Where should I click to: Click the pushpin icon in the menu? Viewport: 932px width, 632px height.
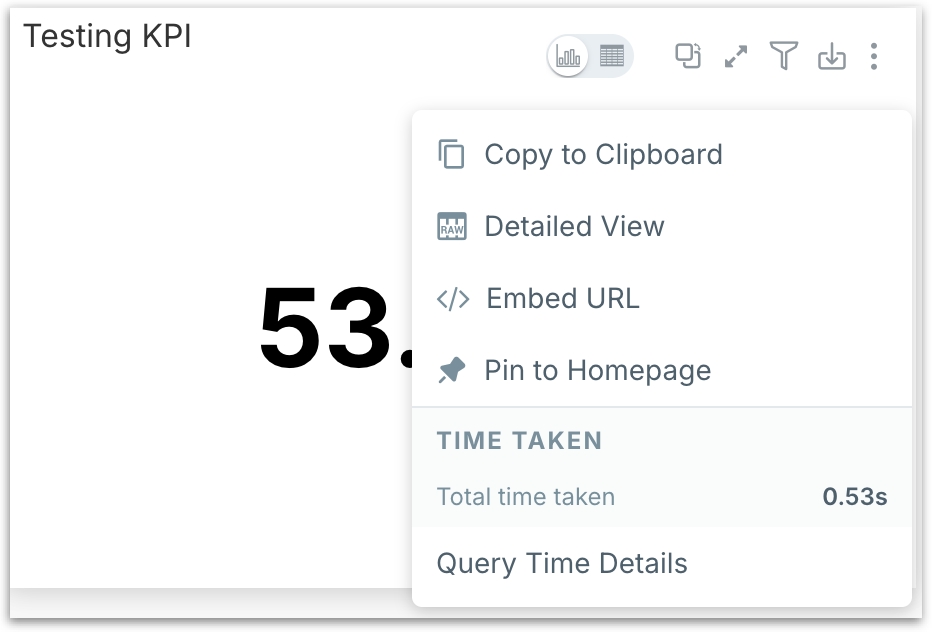(x=452, y=371)
